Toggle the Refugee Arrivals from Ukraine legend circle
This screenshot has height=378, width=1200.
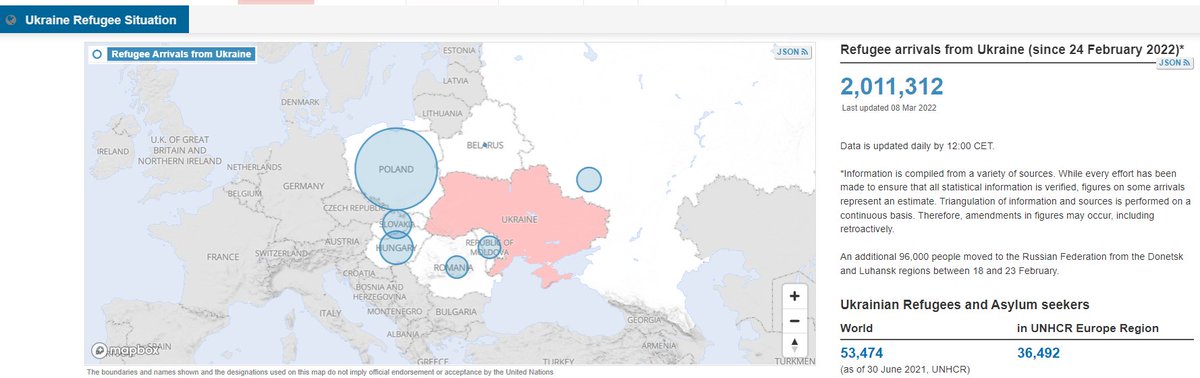point(97,55)
